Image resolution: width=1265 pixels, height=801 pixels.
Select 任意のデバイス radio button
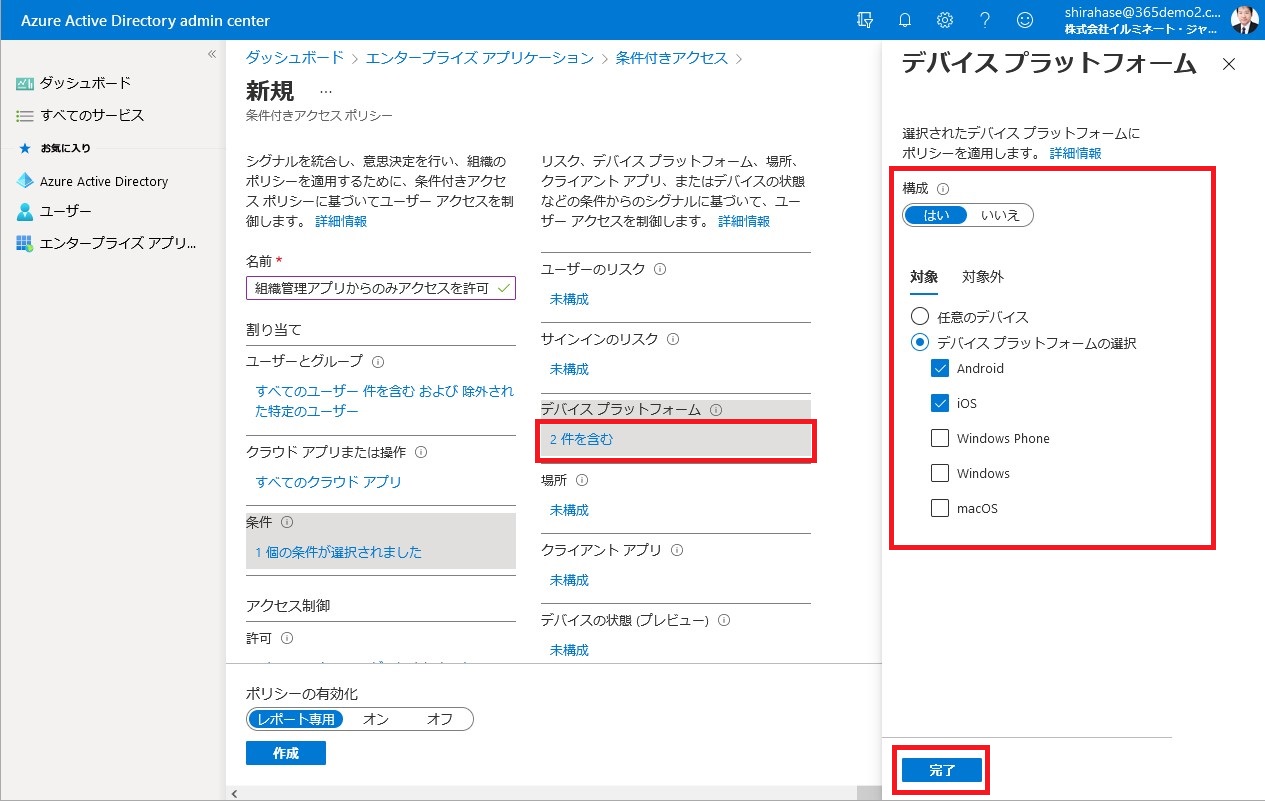[920, 317]
